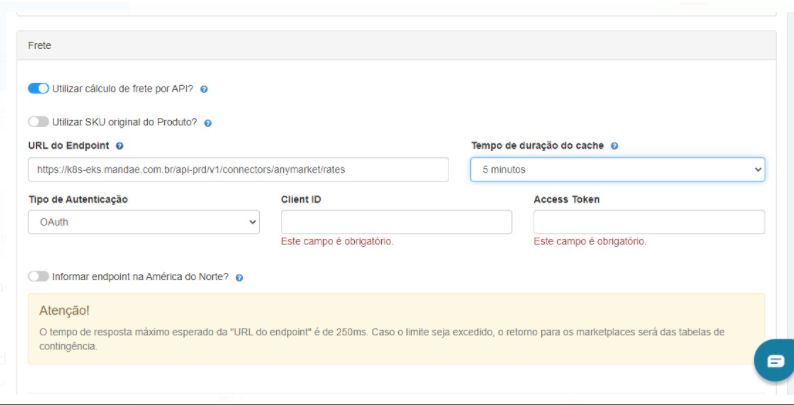This screenshot has height=405, width=794.
Task: Open 'Tempo de duração do cache' dropdown
Action: click(x=617, y=170)
